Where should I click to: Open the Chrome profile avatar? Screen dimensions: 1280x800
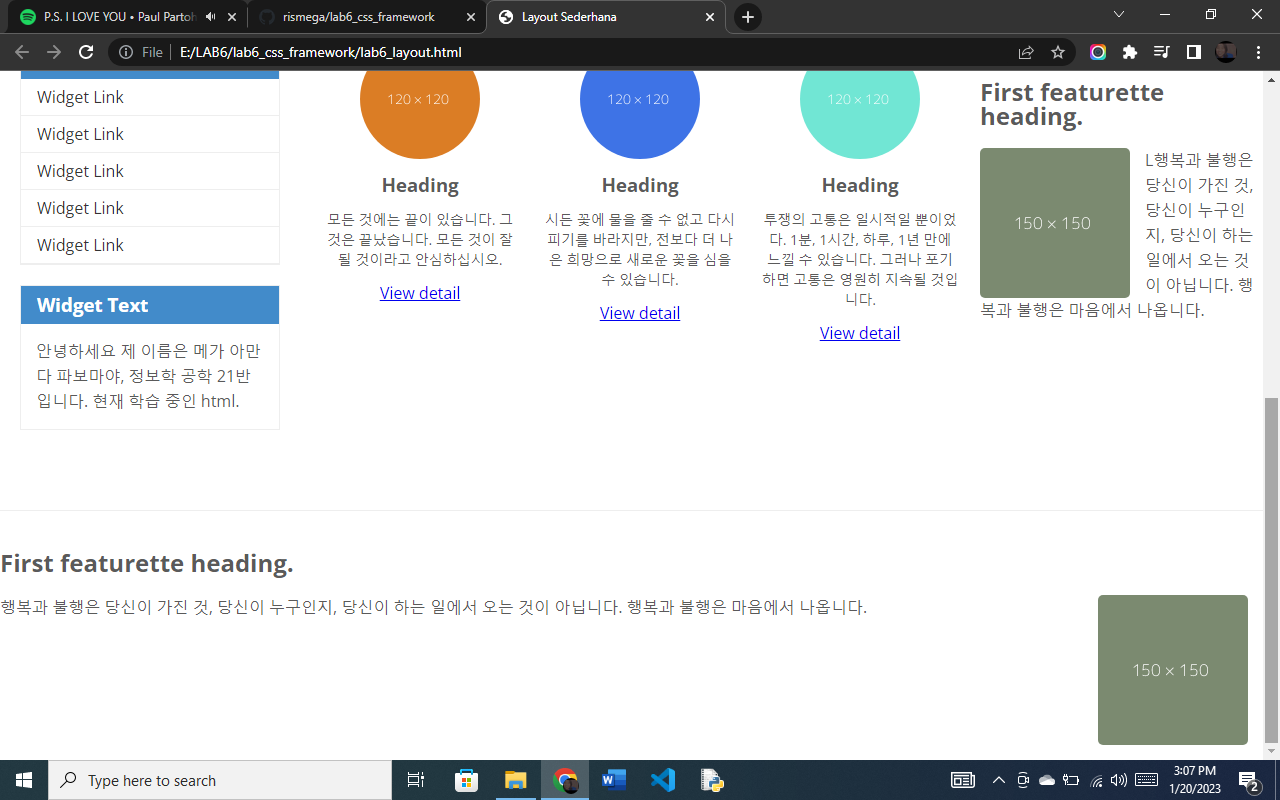[x=1225, y=52]
